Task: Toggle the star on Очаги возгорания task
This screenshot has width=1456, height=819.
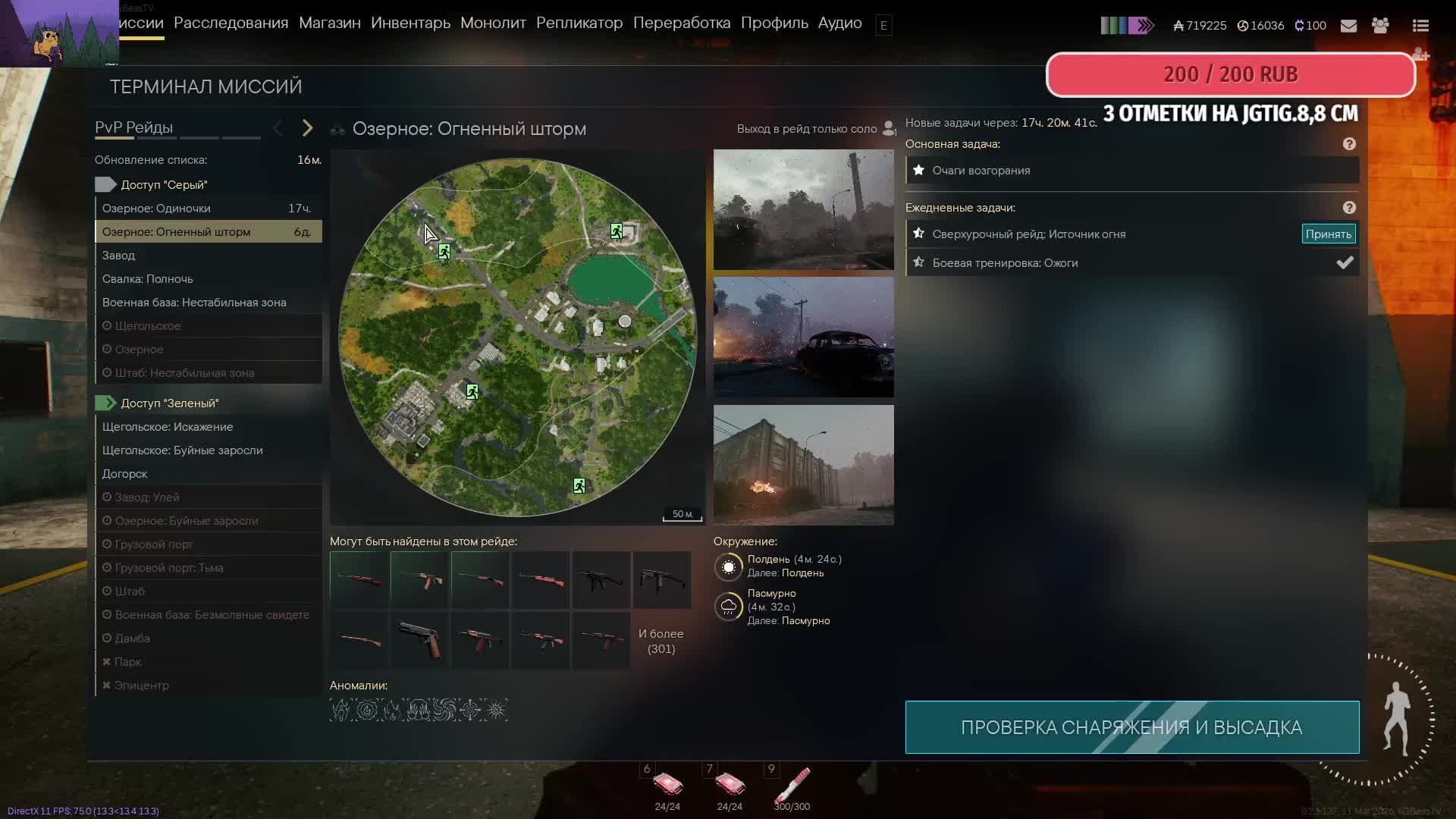Action: point(919,170)
